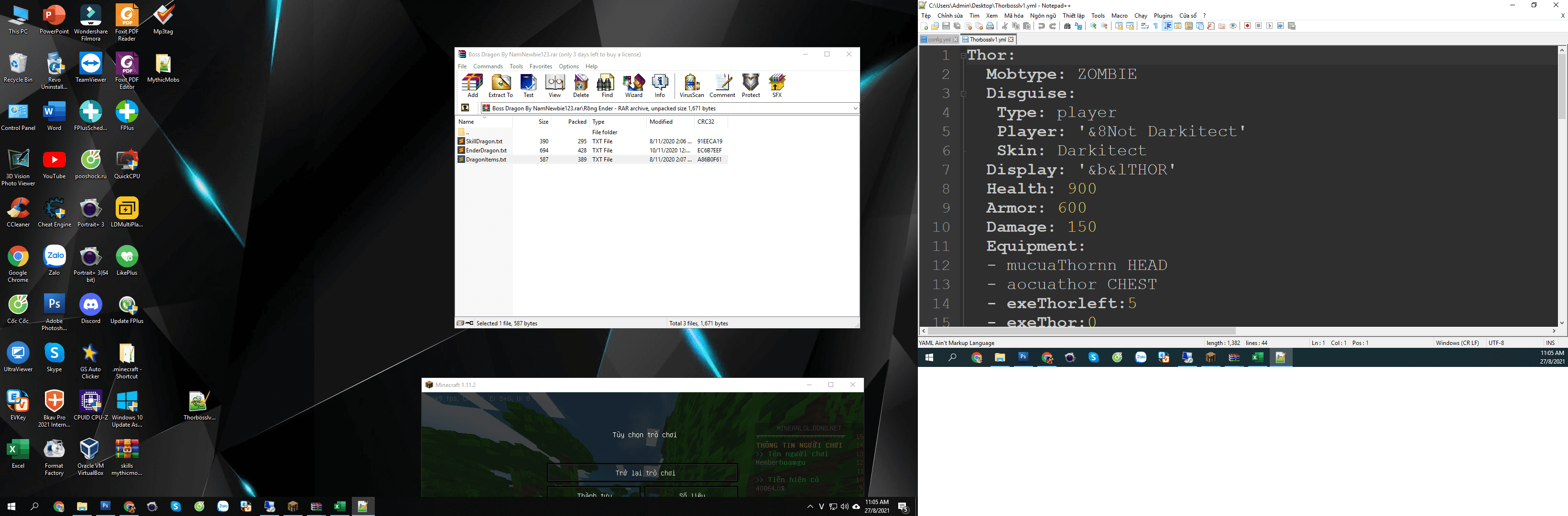Toggle word wrap in Notepad++

[1144, 26]
